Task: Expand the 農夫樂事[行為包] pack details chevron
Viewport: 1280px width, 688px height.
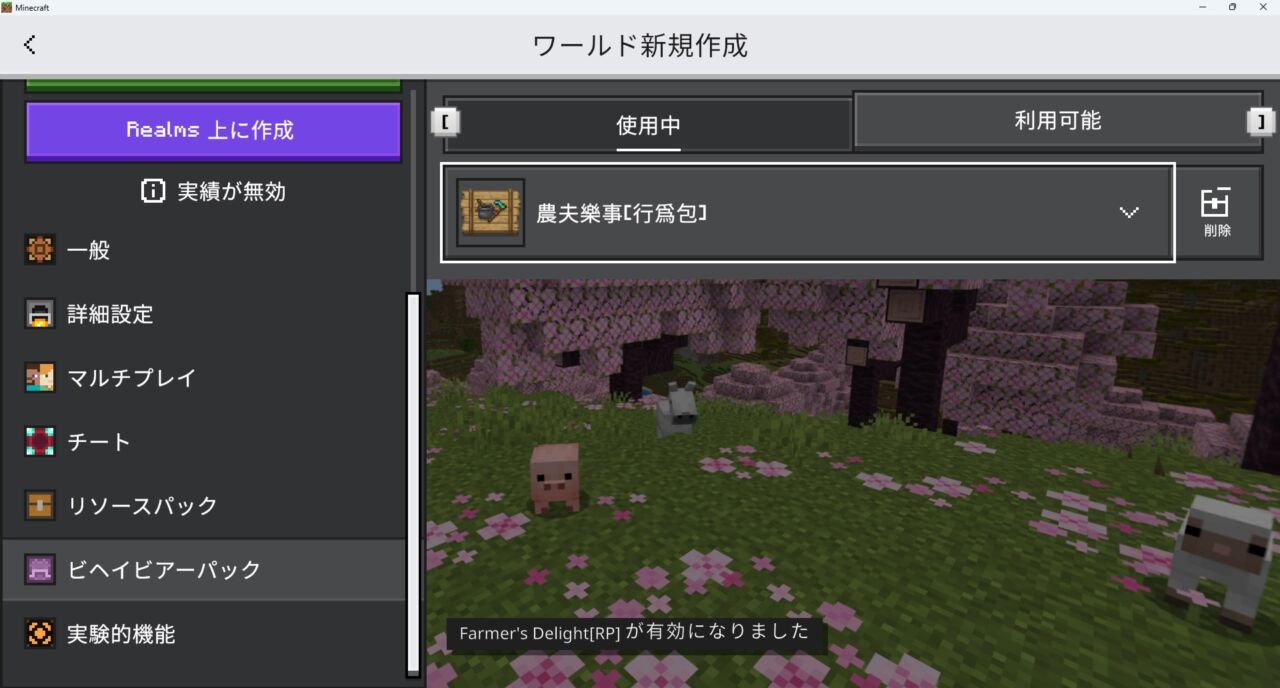Action: point(1129,212)
